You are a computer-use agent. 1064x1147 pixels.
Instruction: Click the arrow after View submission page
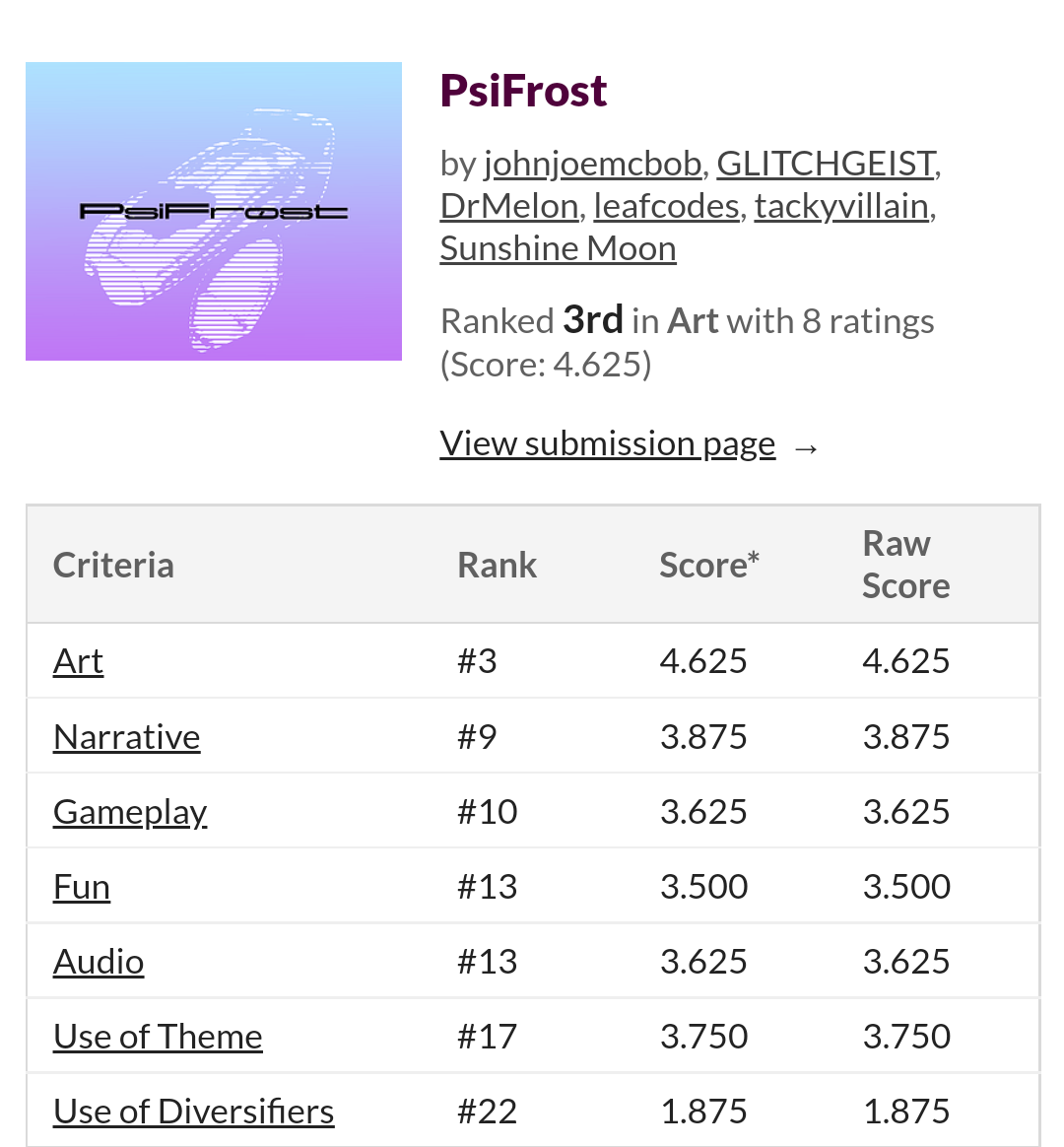pos(806,448)
